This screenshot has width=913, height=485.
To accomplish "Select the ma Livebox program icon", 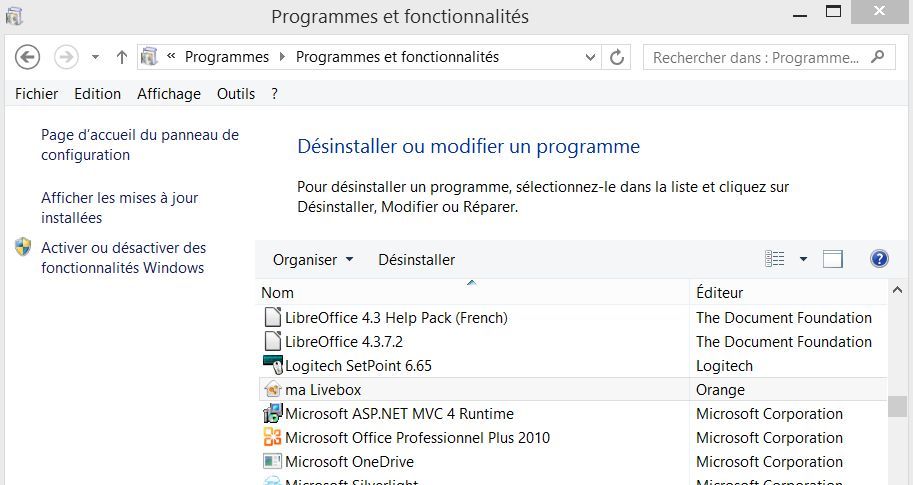I will click(272, 390).
